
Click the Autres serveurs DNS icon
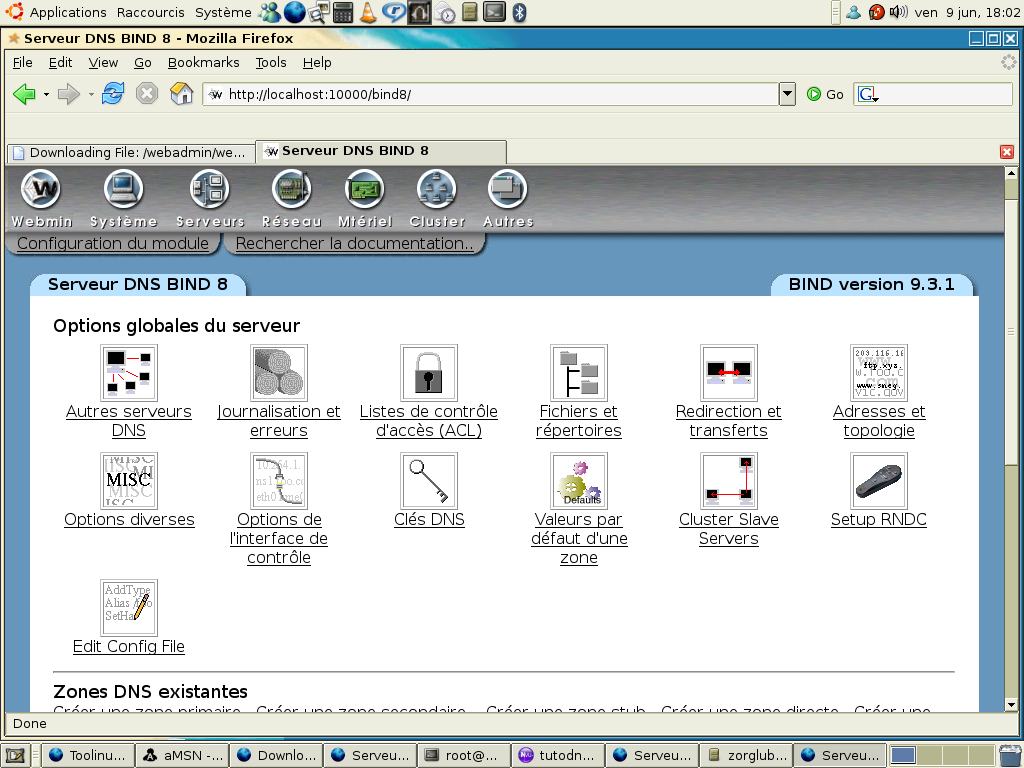129,373
